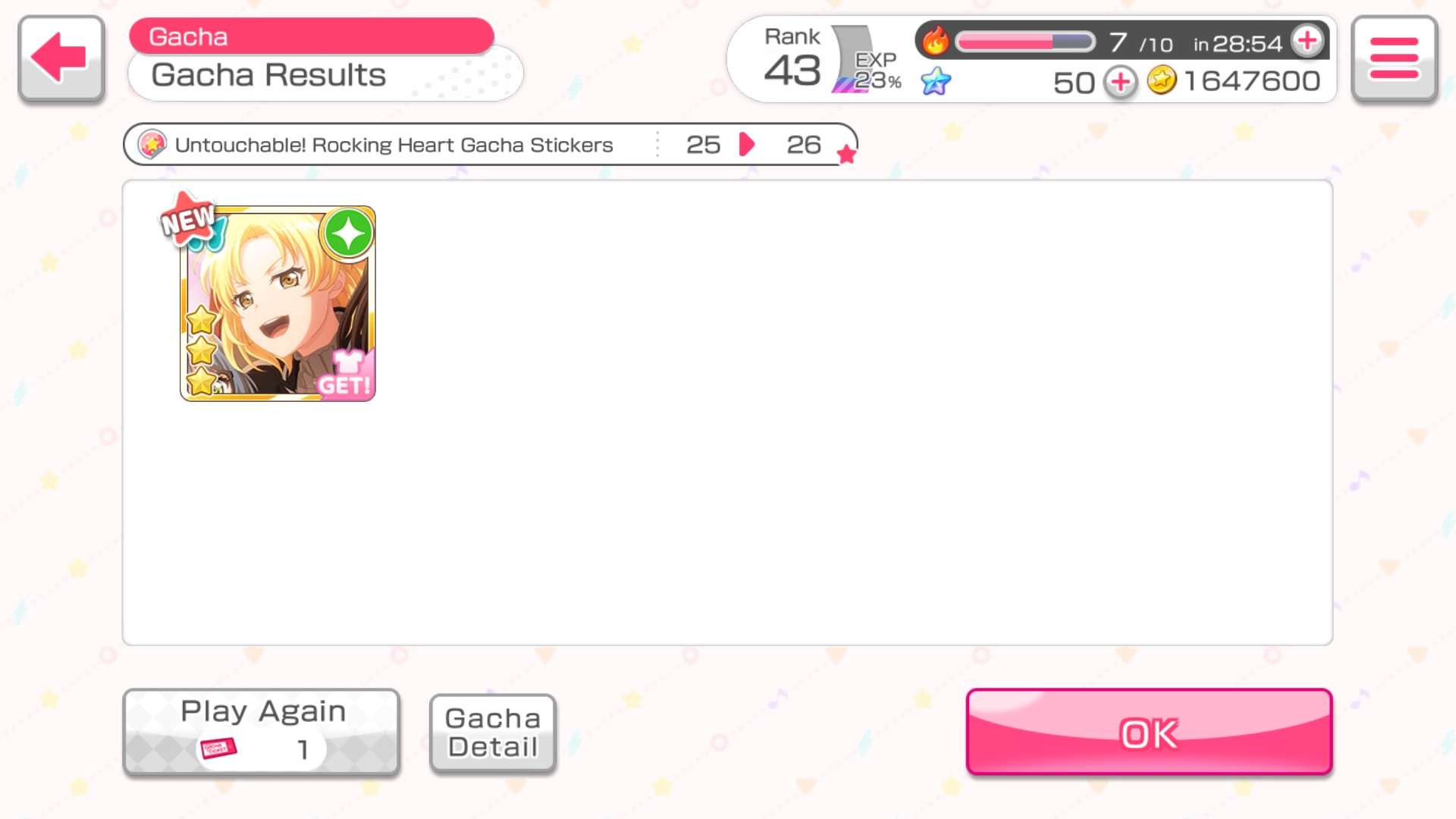This screenshot has height=819, width=1456.
Task: Tap the costume GET! badge
Action: (x=347, y=374)
